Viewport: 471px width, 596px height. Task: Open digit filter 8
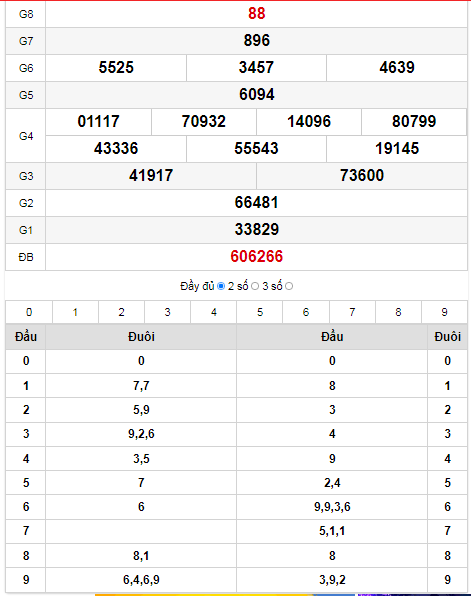(398, 312)
